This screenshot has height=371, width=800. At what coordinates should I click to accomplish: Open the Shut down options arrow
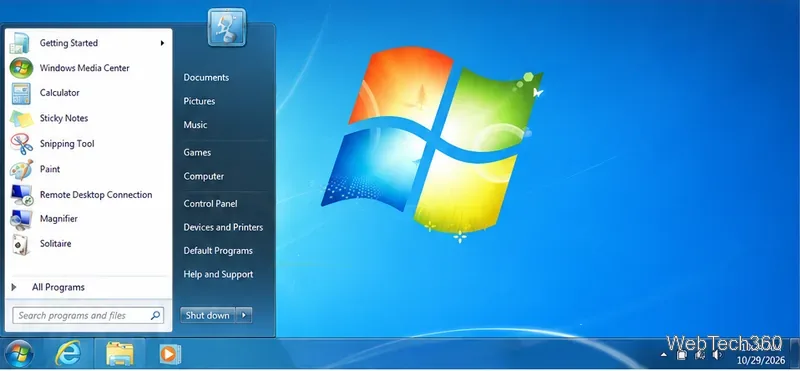coord(244,315)
